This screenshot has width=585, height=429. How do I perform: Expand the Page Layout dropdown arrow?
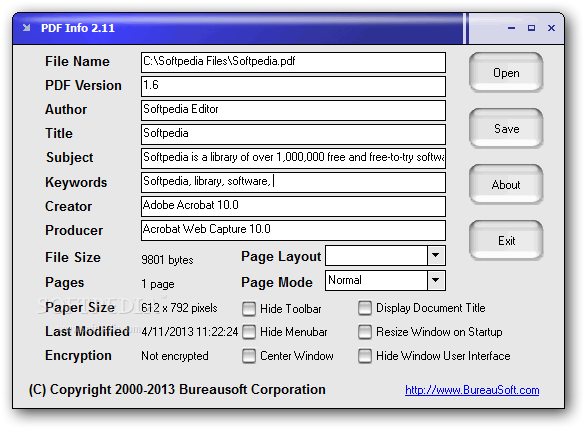coord(435,256)
